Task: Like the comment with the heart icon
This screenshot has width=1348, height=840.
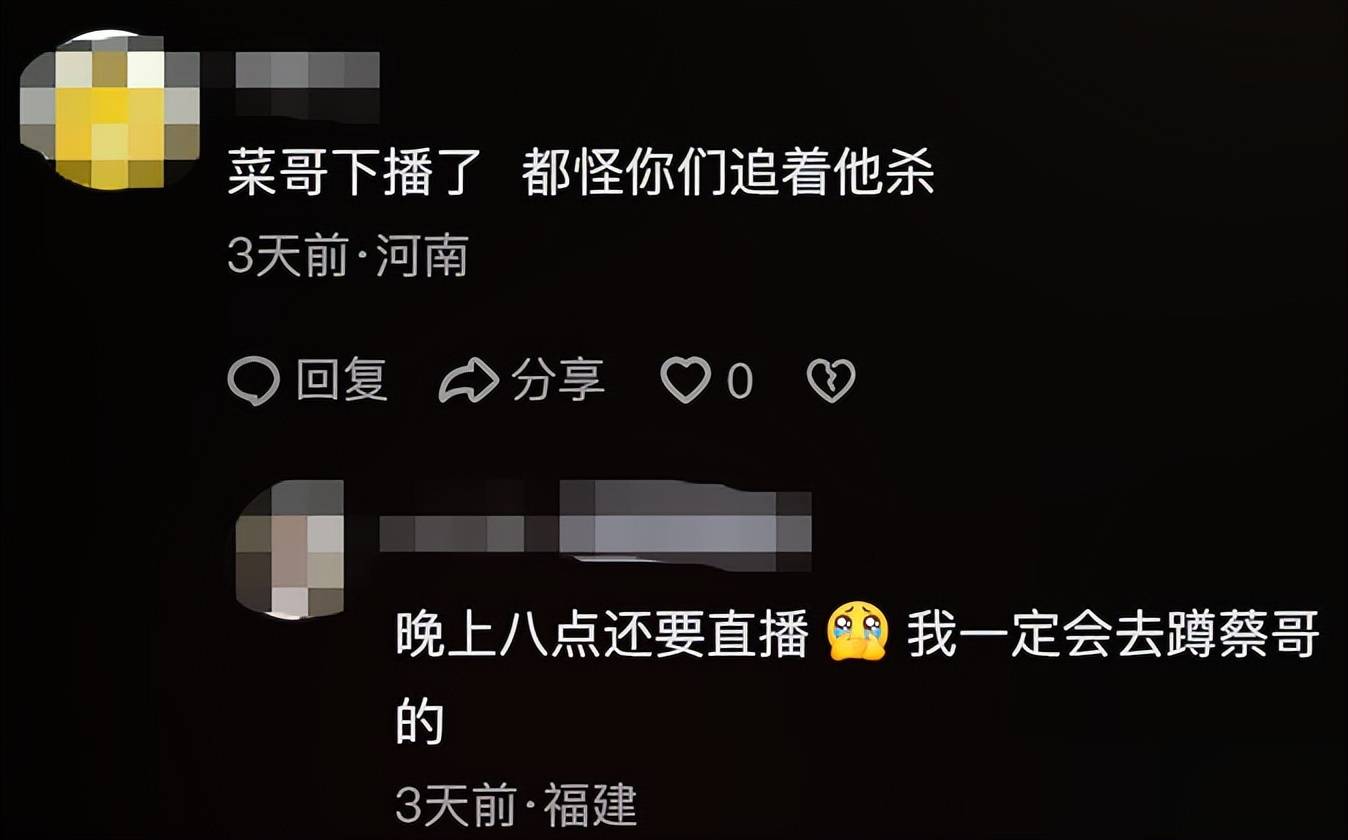Action: 686,381
